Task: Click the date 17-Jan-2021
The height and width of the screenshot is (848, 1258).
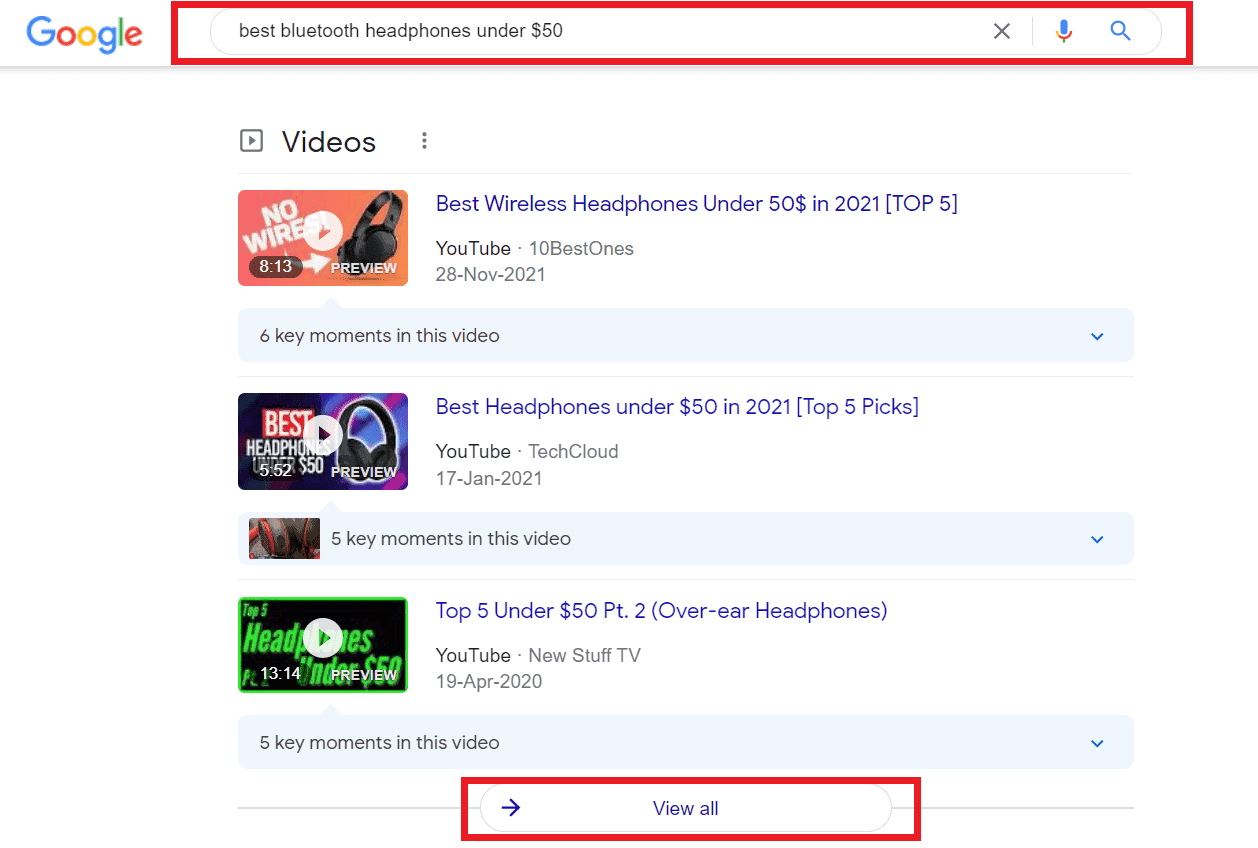Action: pos(489,478)
